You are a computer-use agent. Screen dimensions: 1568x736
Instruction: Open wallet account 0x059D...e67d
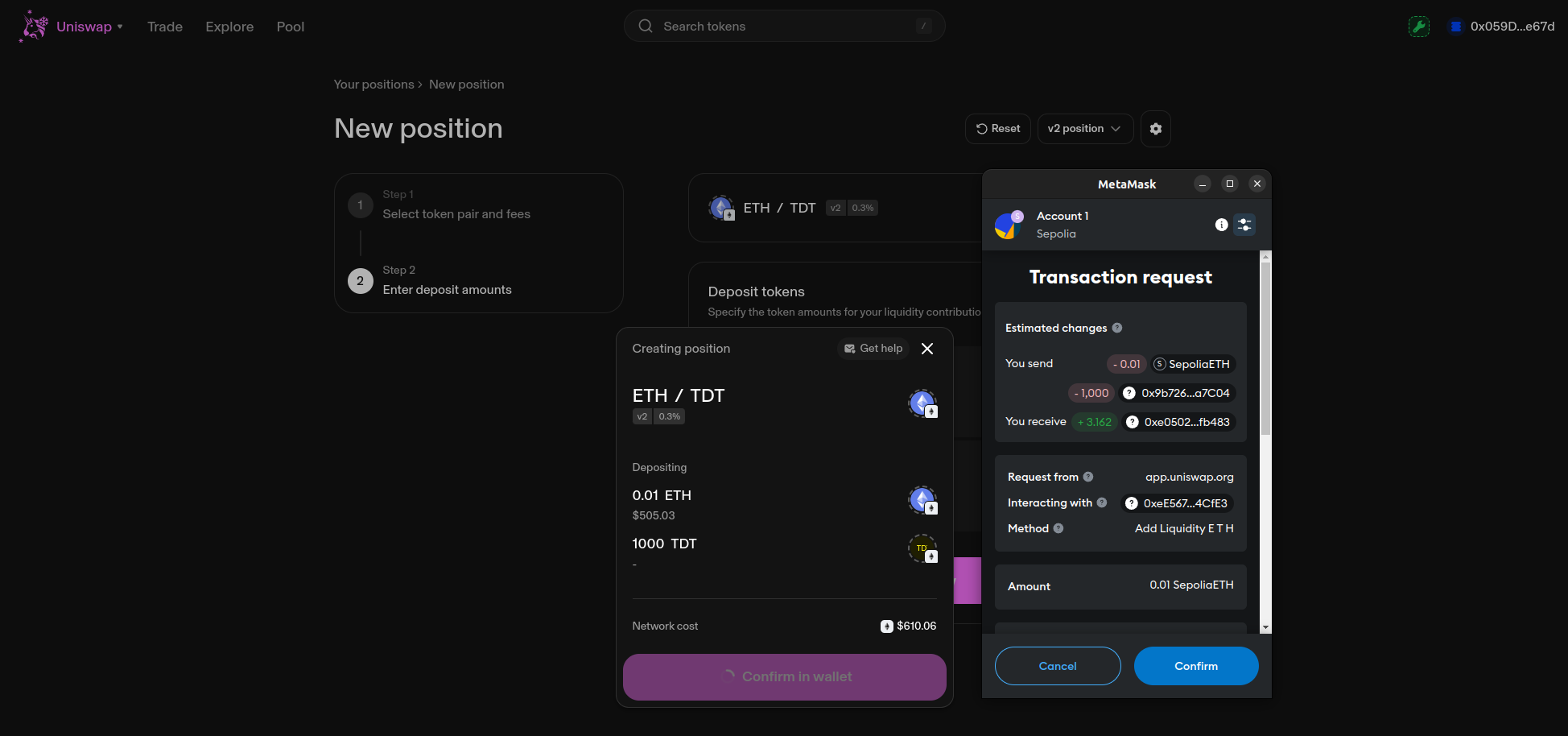pos(1502,26)
